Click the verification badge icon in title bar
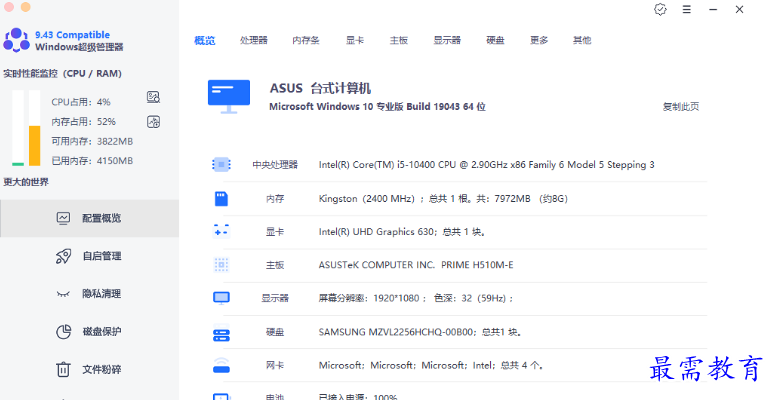Image resolution: width=771 pixels, height=400 pixels. pyautogui.click(x=660, y=9)
